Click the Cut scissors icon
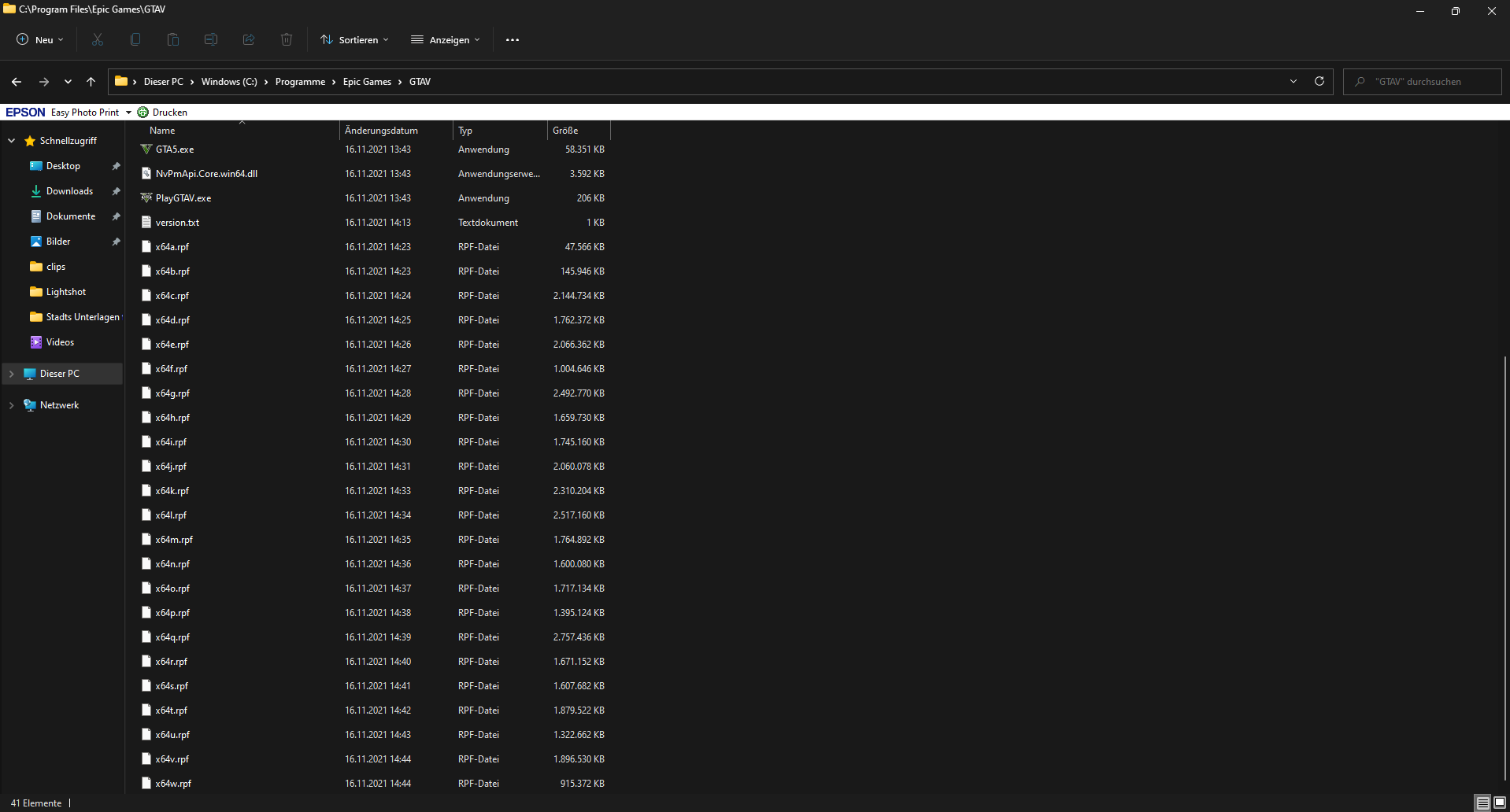 click(98, 39)
